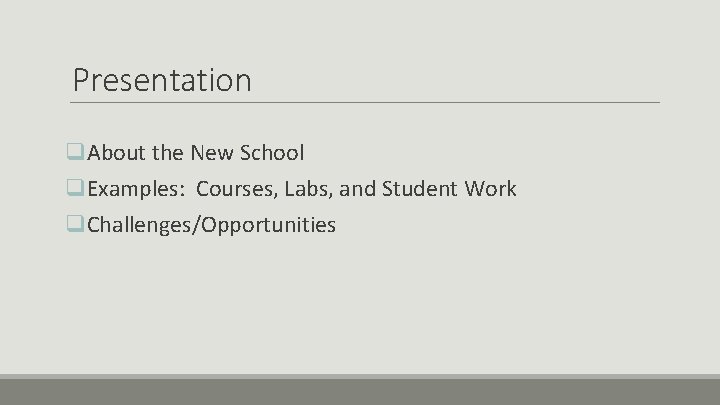Click the word the in first bullet

tap(166, 154)
